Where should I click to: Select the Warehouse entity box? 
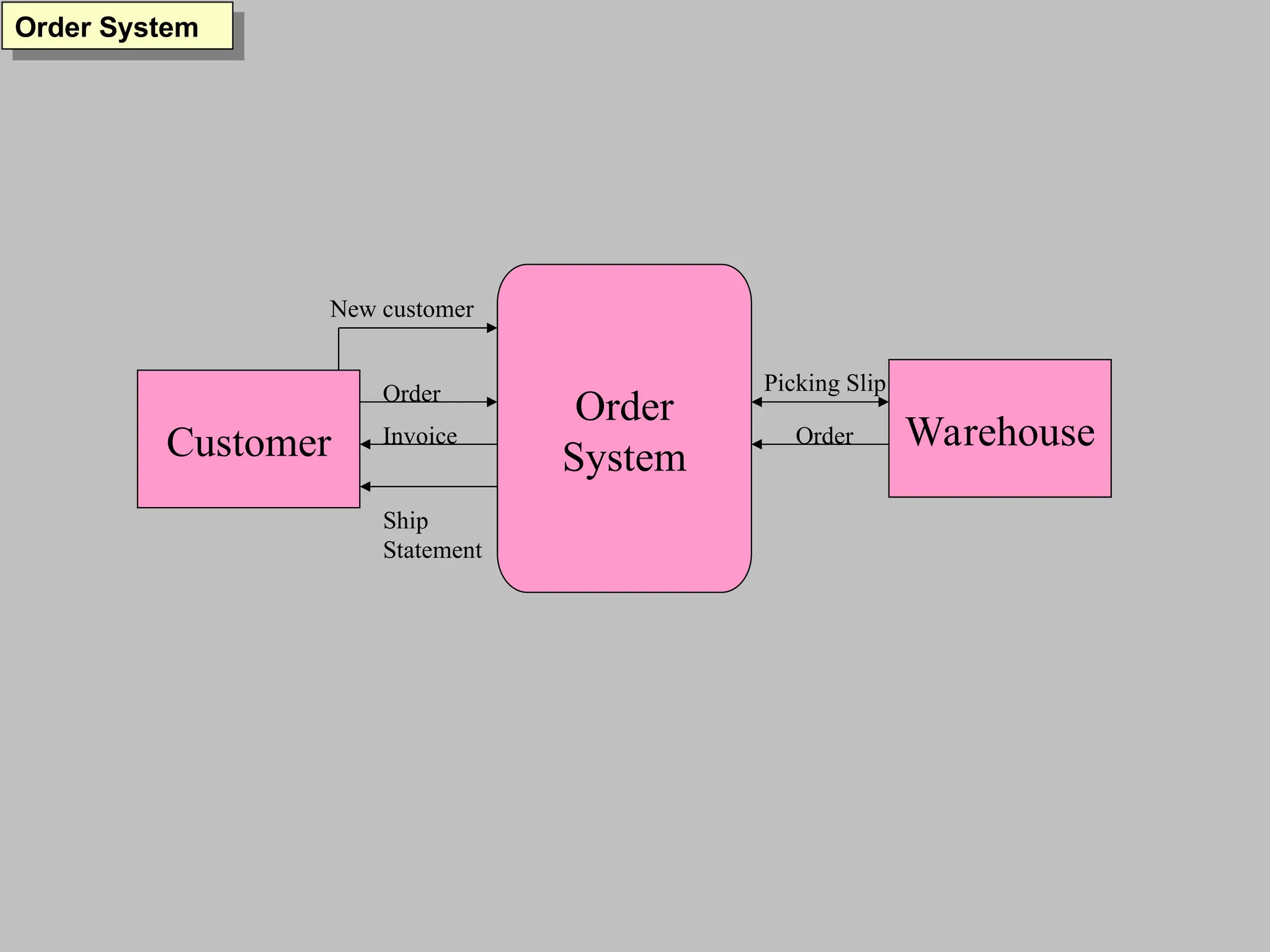pos(999,428)
